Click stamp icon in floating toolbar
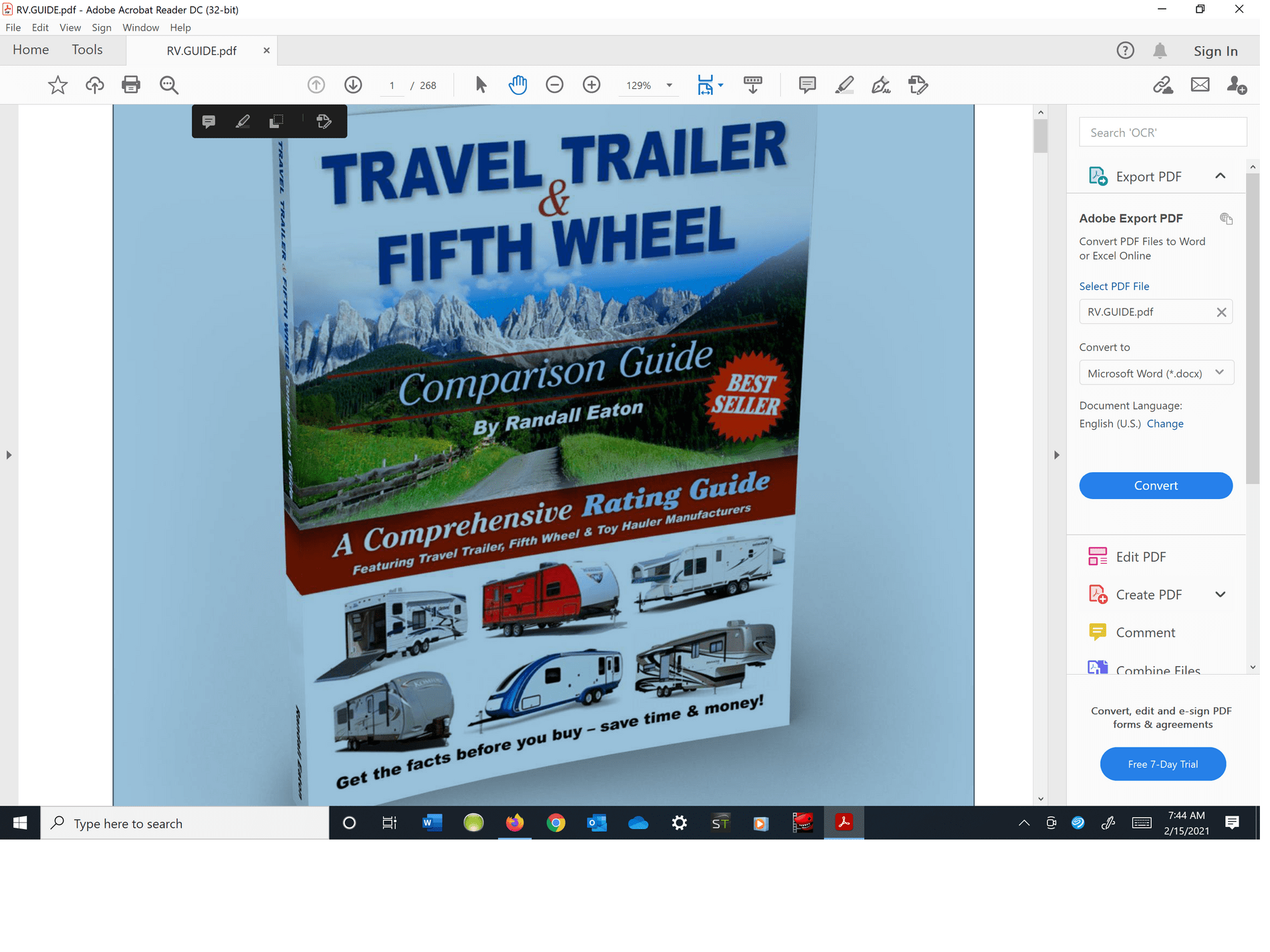 pyautogui.click(x=324, y=122)
